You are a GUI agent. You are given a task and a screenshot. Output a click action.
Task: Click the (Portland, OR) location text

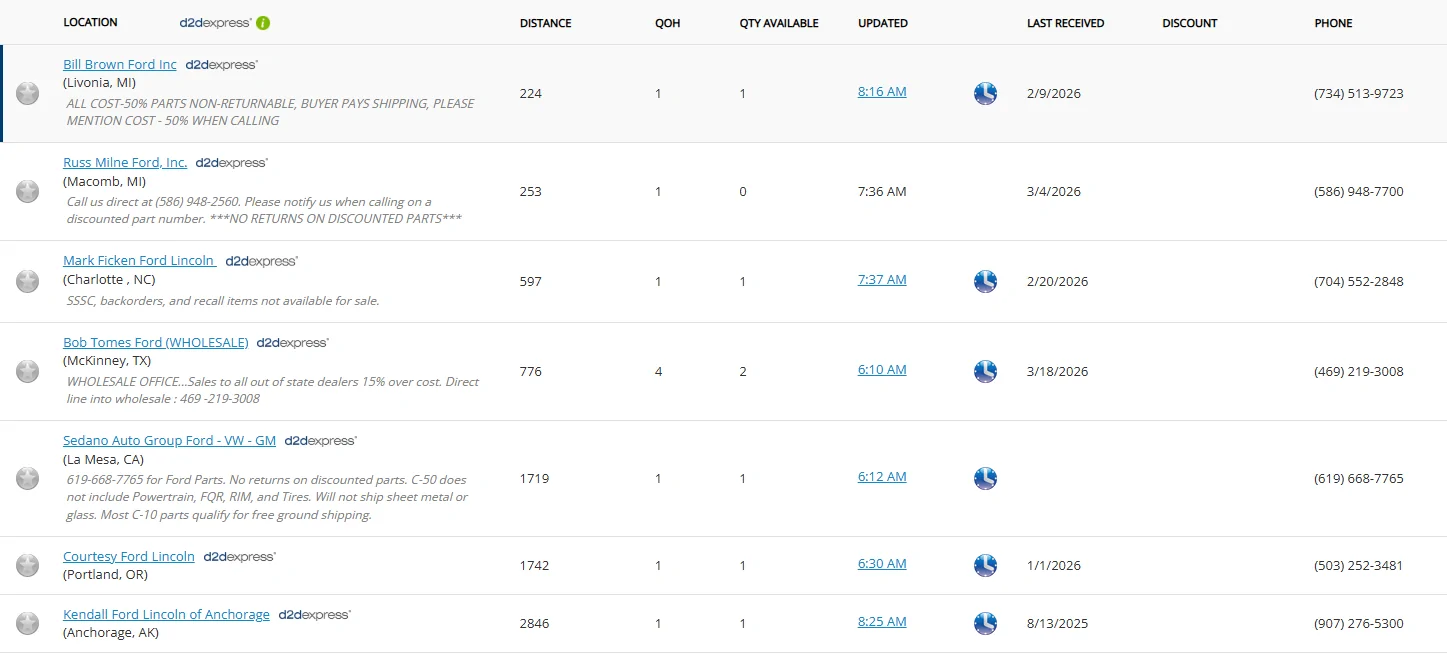tap(103, 575)
